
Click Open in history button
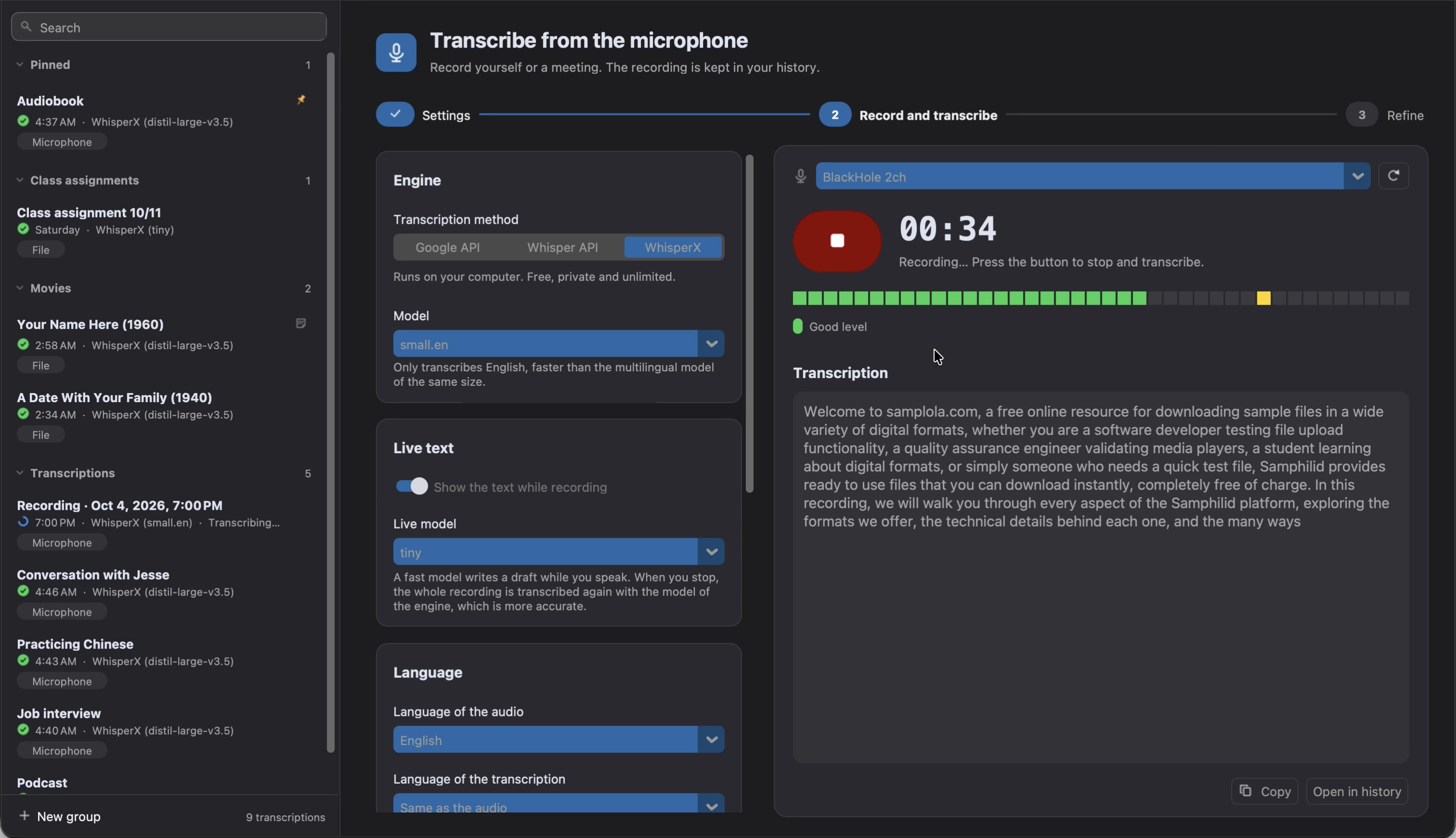coord(1357,791)
